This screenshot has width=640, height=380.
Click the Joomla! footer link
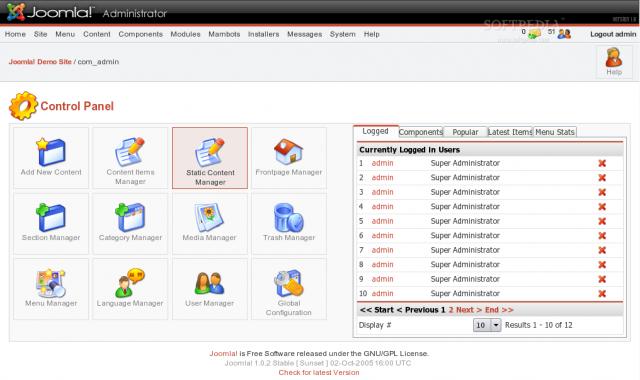click(223, 353)
